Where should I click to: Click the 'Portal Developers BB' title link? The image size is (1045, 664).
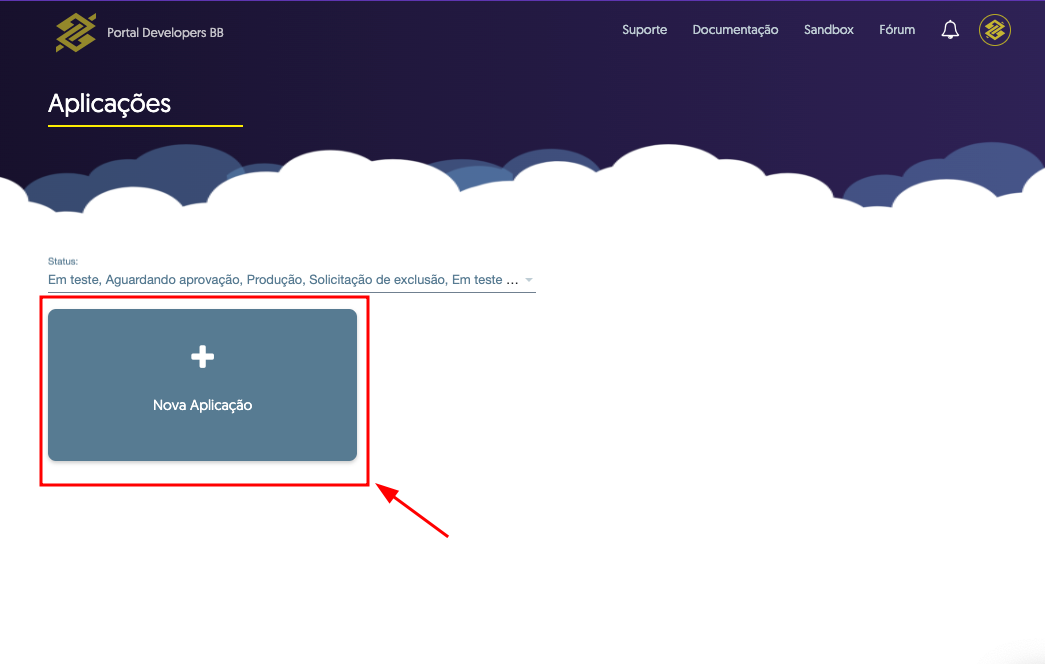coord(165,33)
